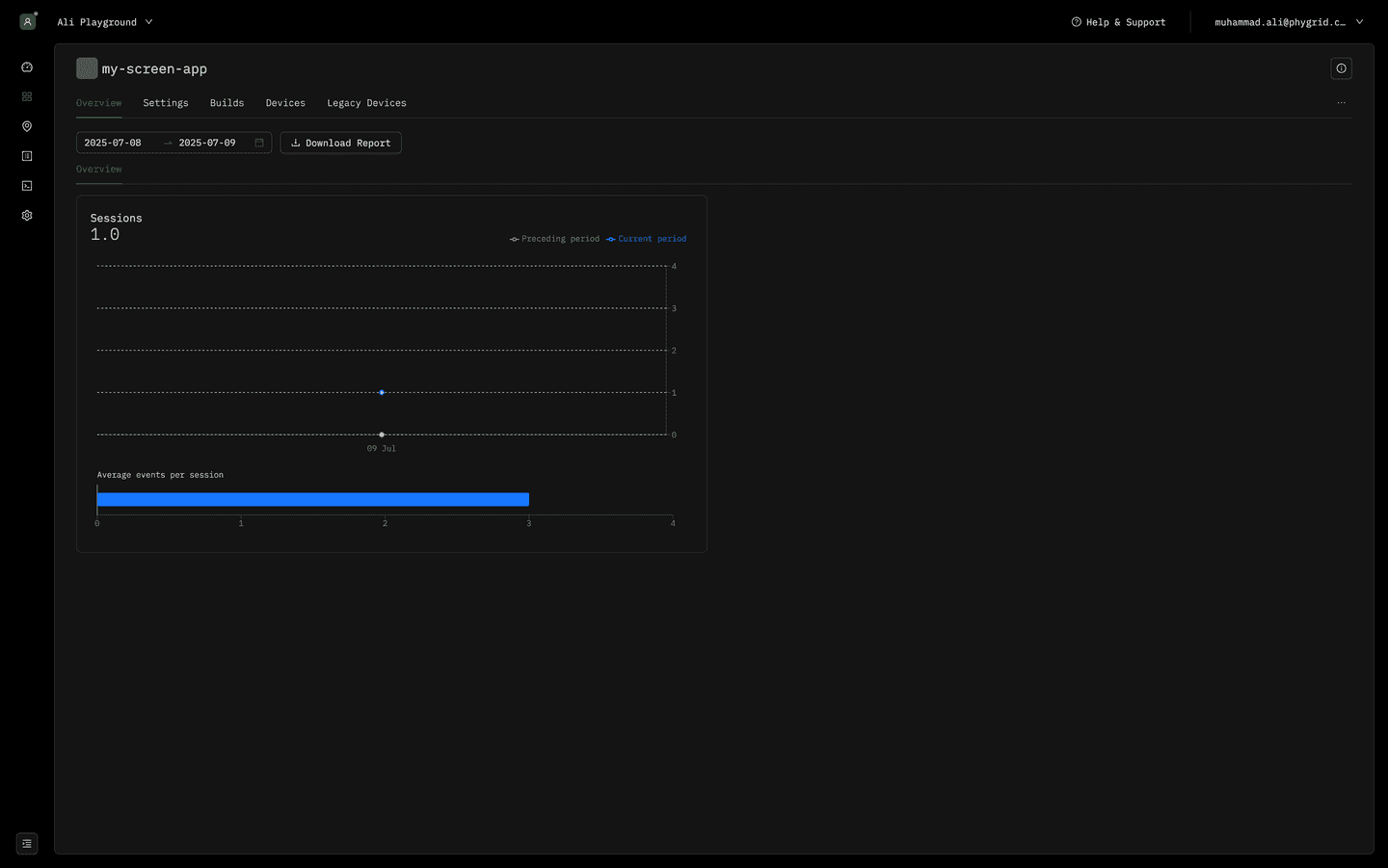The width and height of the screenshot is (1388, 868).
Task: Open the info icon near top right
Action: pyautogui.click(x=1341, y=68)
